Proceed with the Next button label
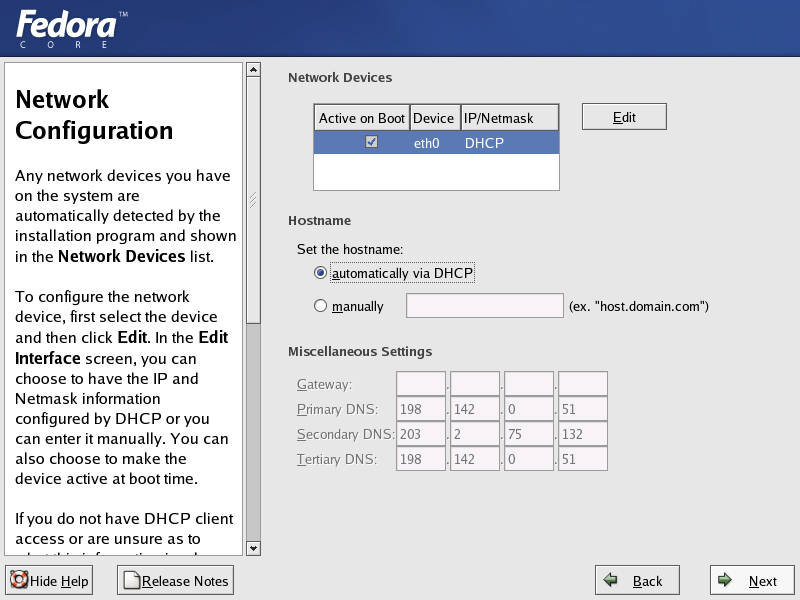This screenshot has width=800, height=600. click(x=763, y=581)
